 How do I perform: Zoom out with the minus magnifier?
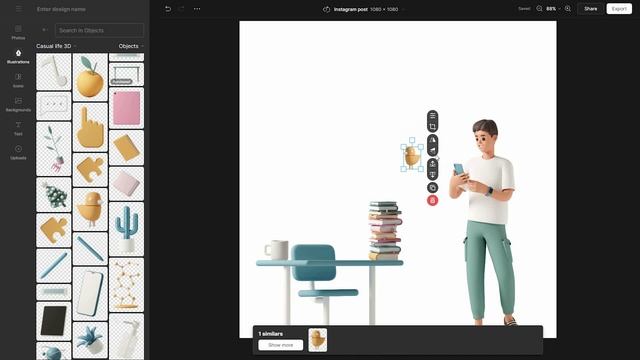point(539,9)
